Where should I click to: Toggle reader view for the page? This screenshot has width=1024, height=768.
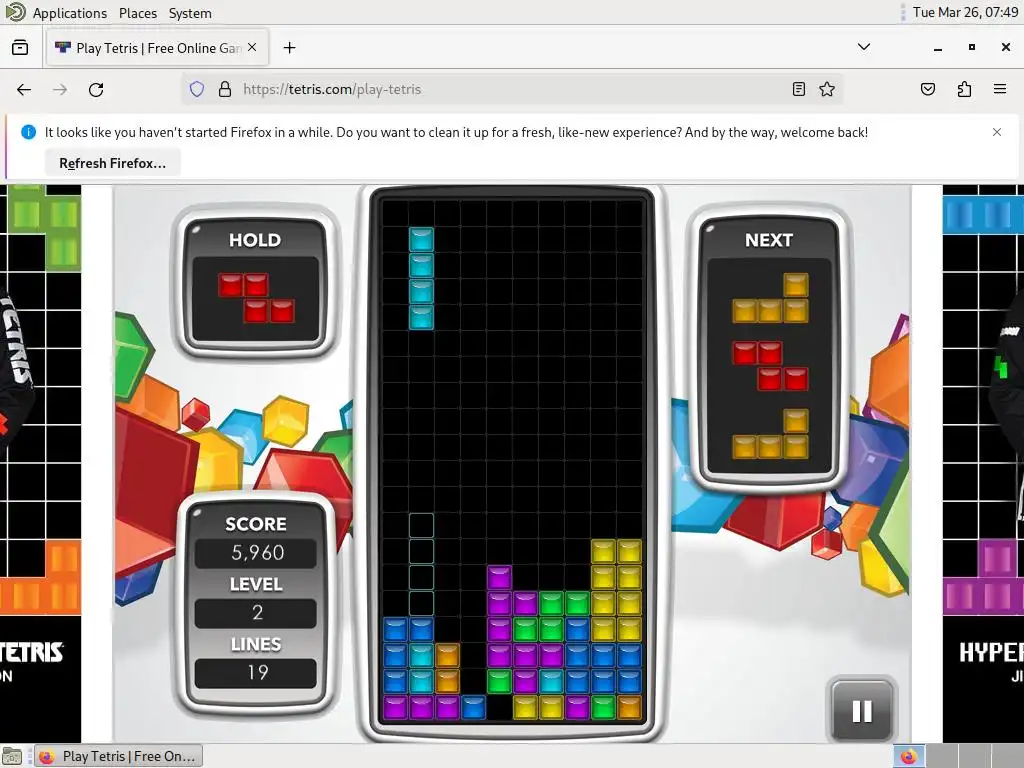(799, 89)
